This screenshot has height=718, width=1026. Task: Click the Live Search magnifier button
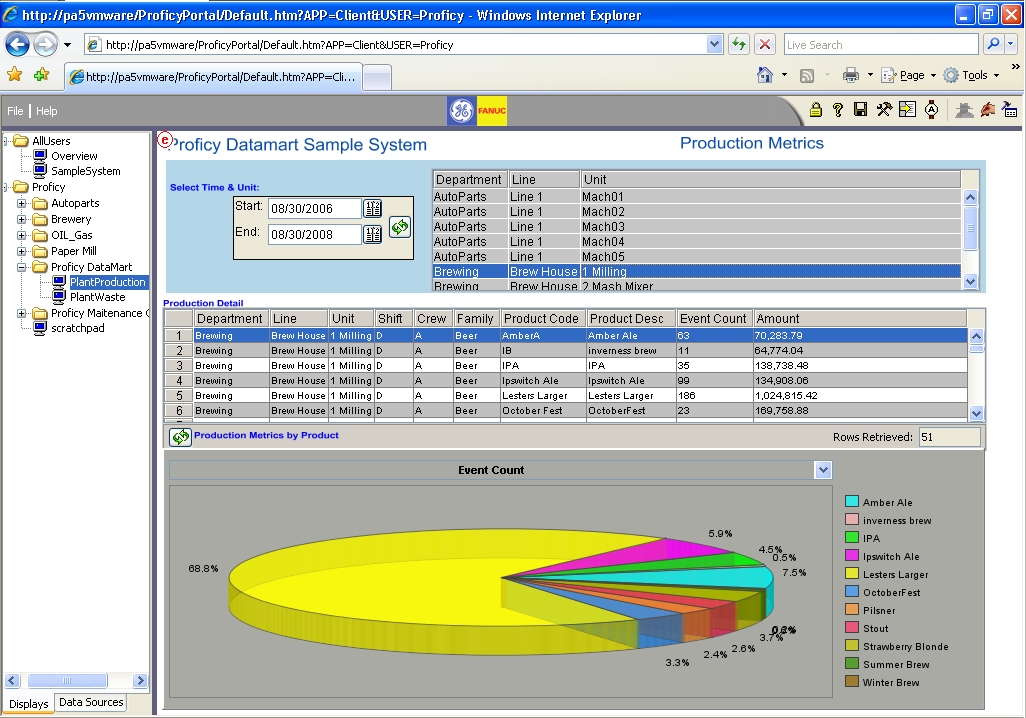coord(993,45)
